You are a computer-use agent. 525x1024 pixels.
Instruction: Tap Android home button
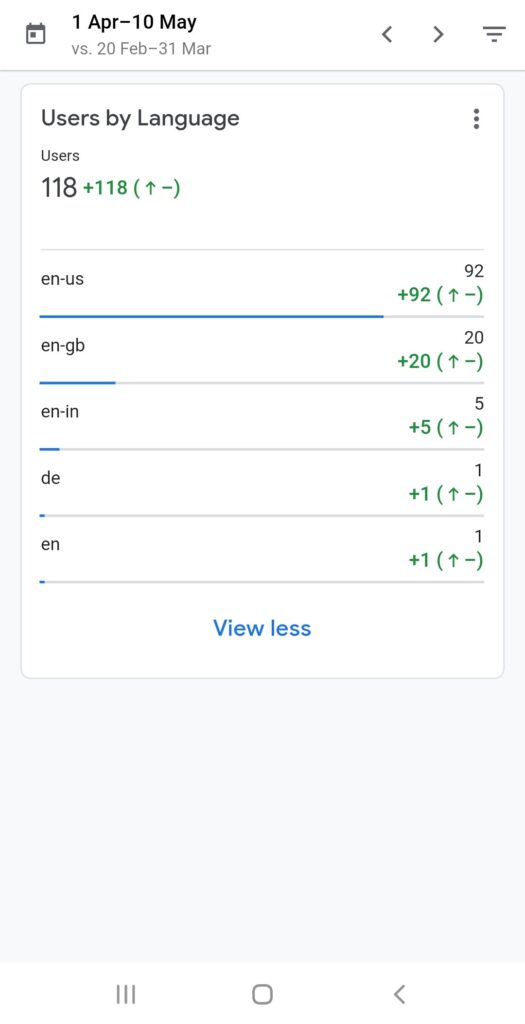262,994
